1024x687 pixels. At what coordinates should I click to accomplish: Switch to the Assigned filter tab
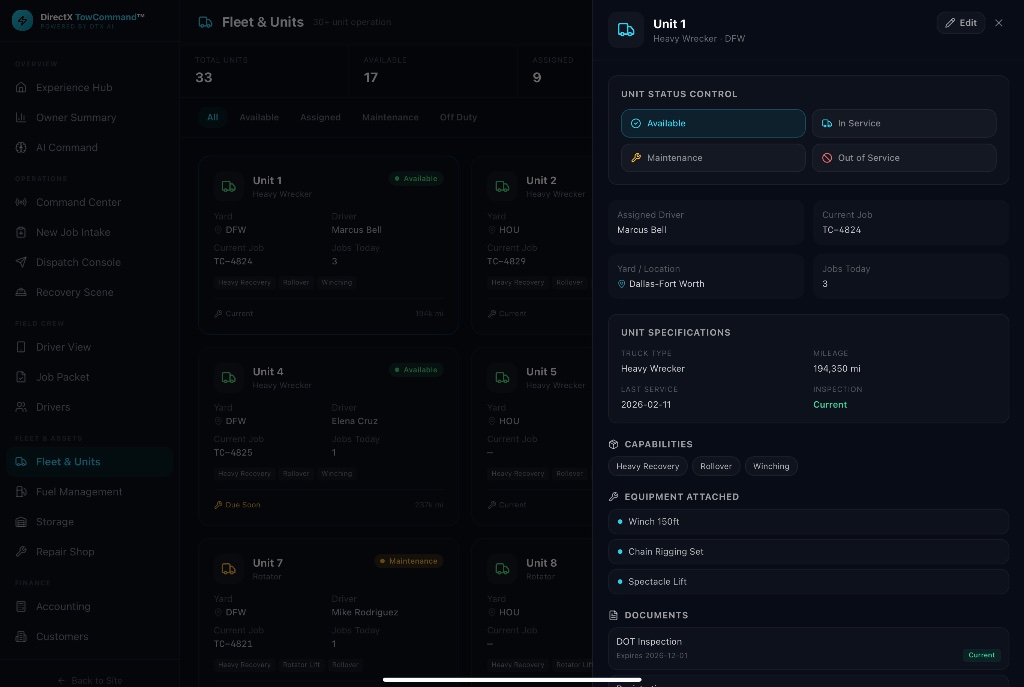321,118
